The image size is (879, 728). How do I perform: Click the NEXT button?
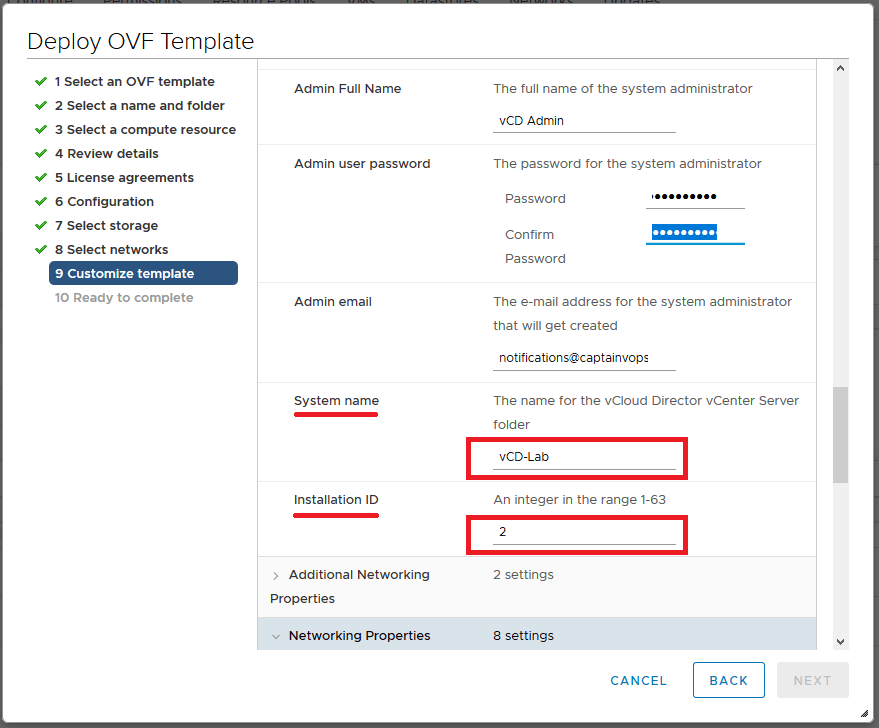[x=812, y=680]
